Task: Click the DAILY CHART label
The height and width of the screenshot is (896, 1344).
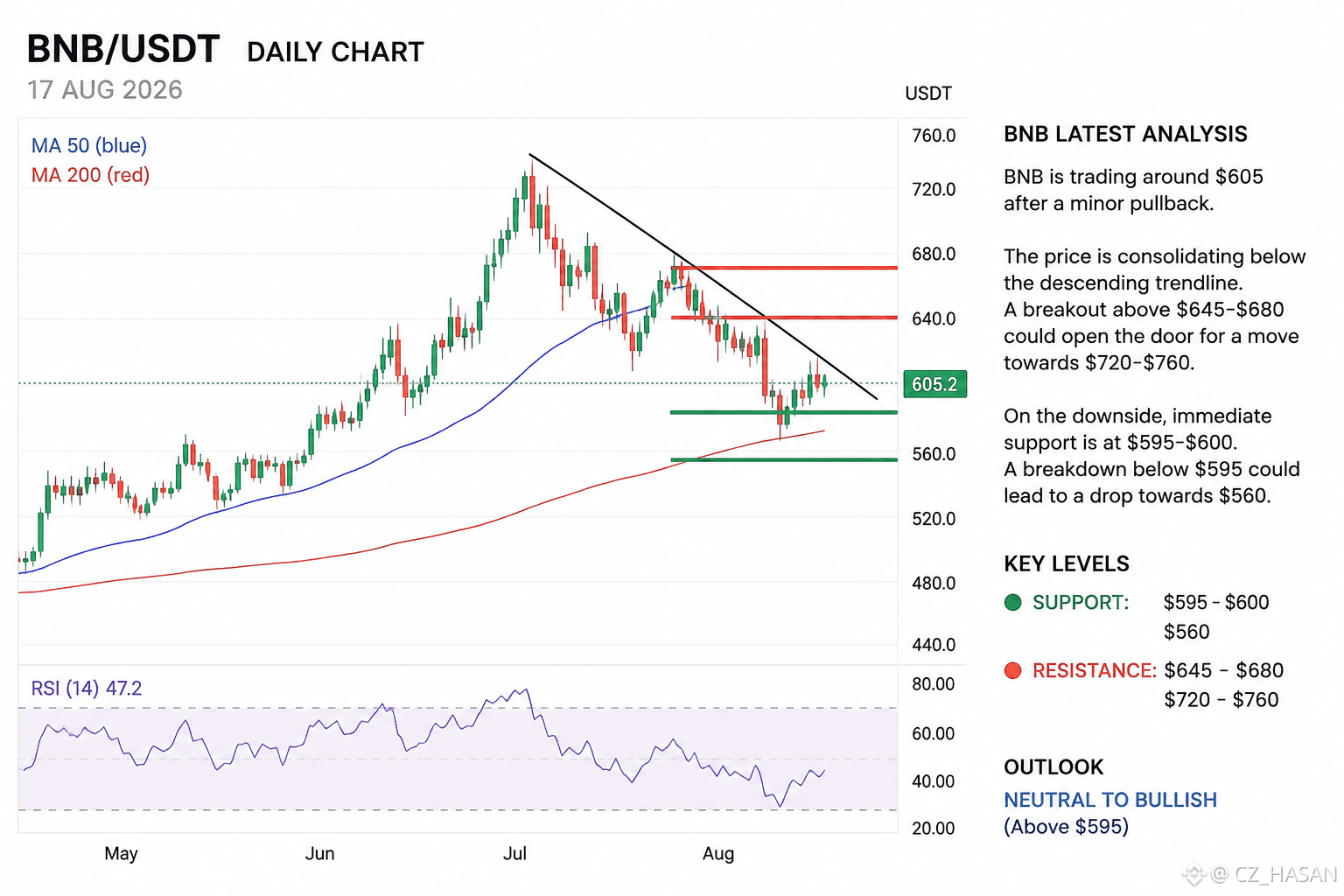Action: [335, 52]
